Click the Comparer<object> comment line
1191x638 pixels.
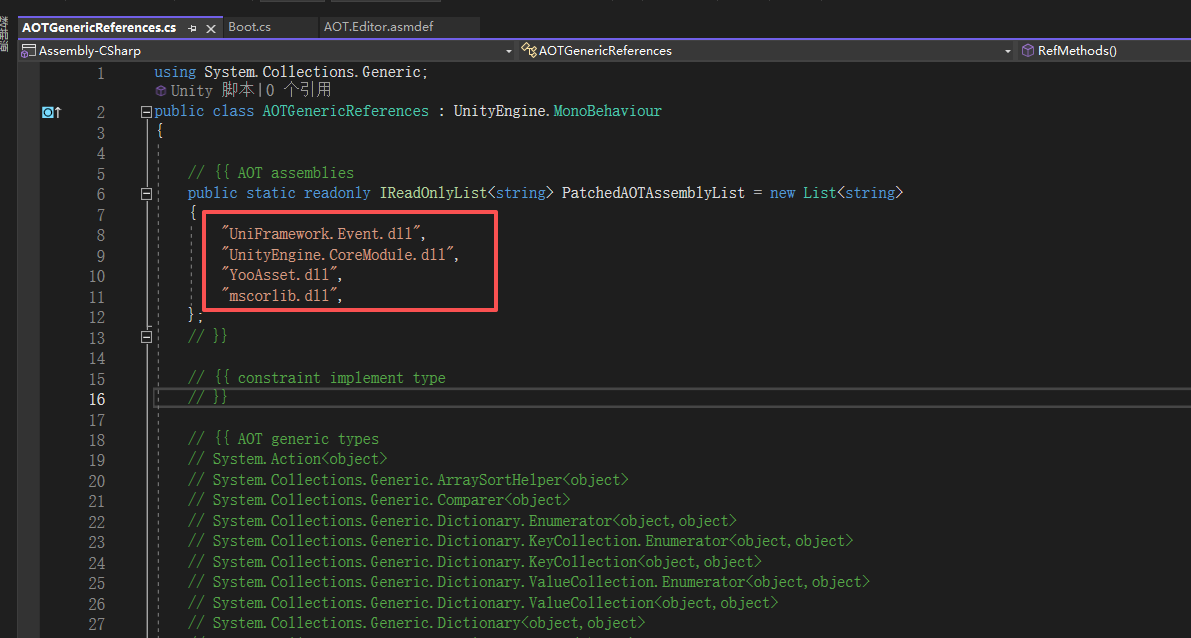coord(379,501)
